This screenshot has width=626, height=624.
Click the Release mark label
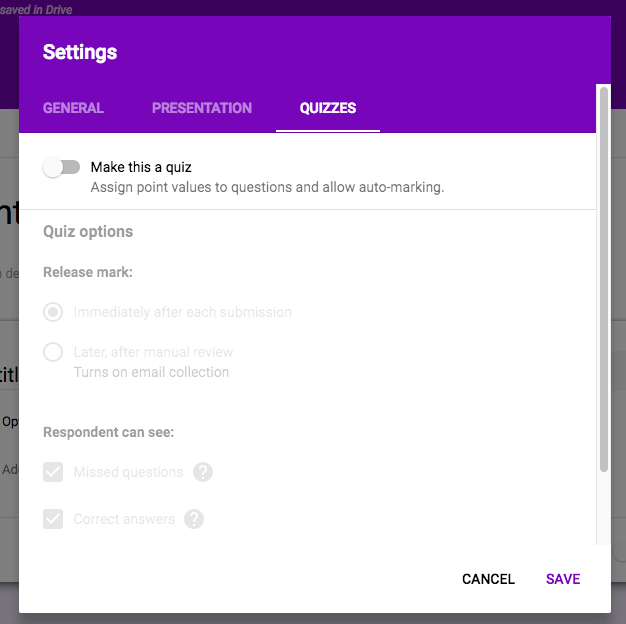pyautogui.click(x=88, y=272)
